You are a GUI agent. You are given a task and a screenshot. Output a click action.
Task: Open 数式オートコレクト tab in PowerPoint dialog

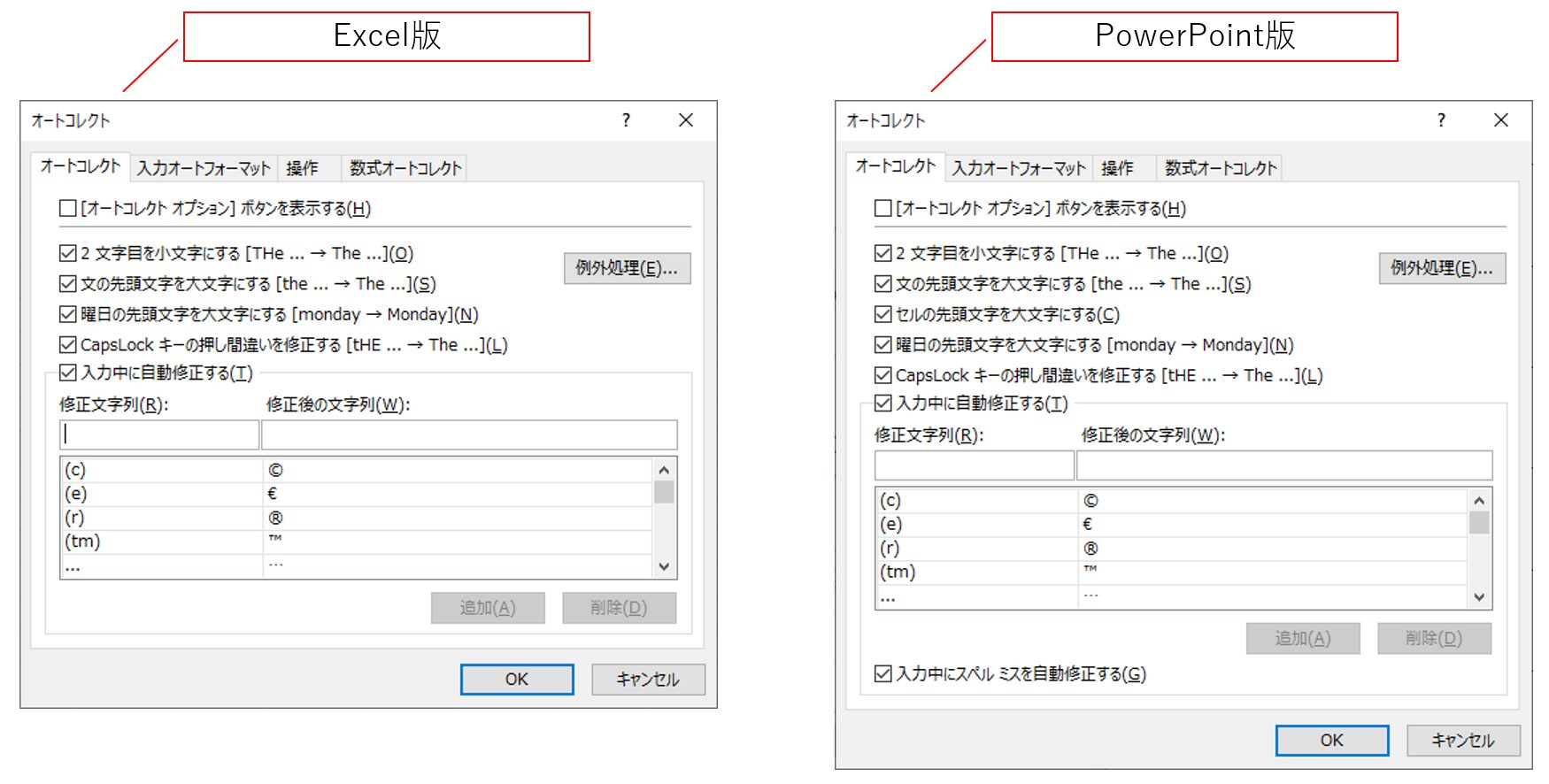pyautogui.click(x=1221, y=168)
